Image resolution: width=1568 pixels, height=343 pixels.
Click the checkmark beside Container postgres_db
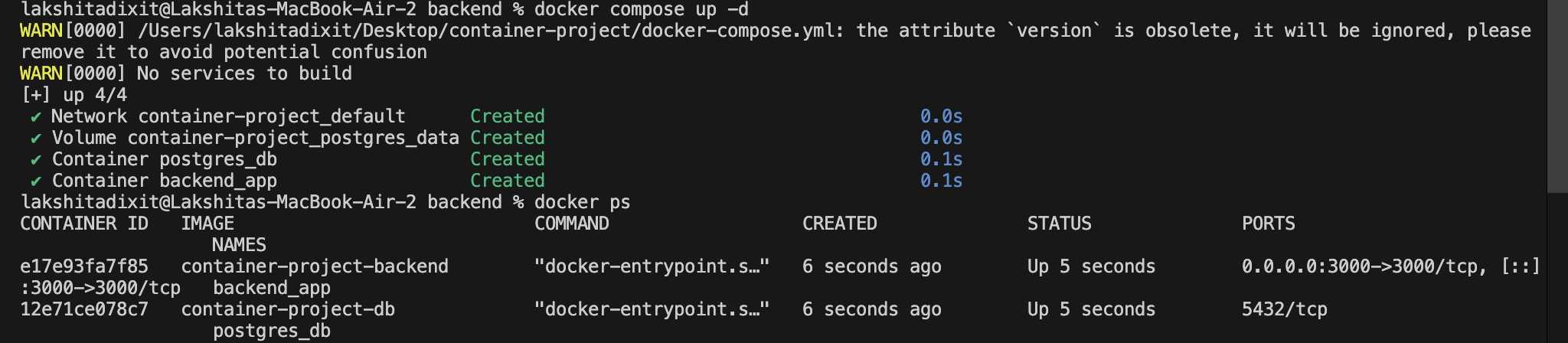coord(35,160)
